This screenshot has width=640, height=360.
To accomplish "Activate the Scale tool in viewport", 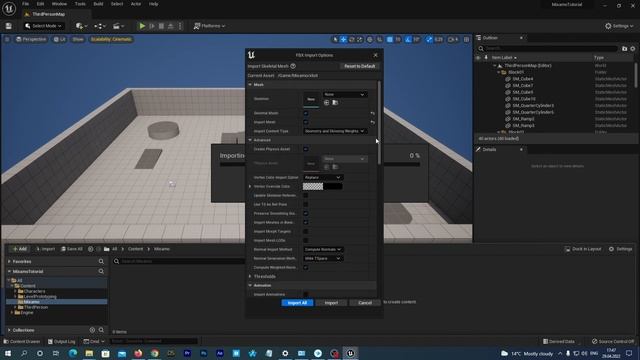I will [x=360, y=40].
